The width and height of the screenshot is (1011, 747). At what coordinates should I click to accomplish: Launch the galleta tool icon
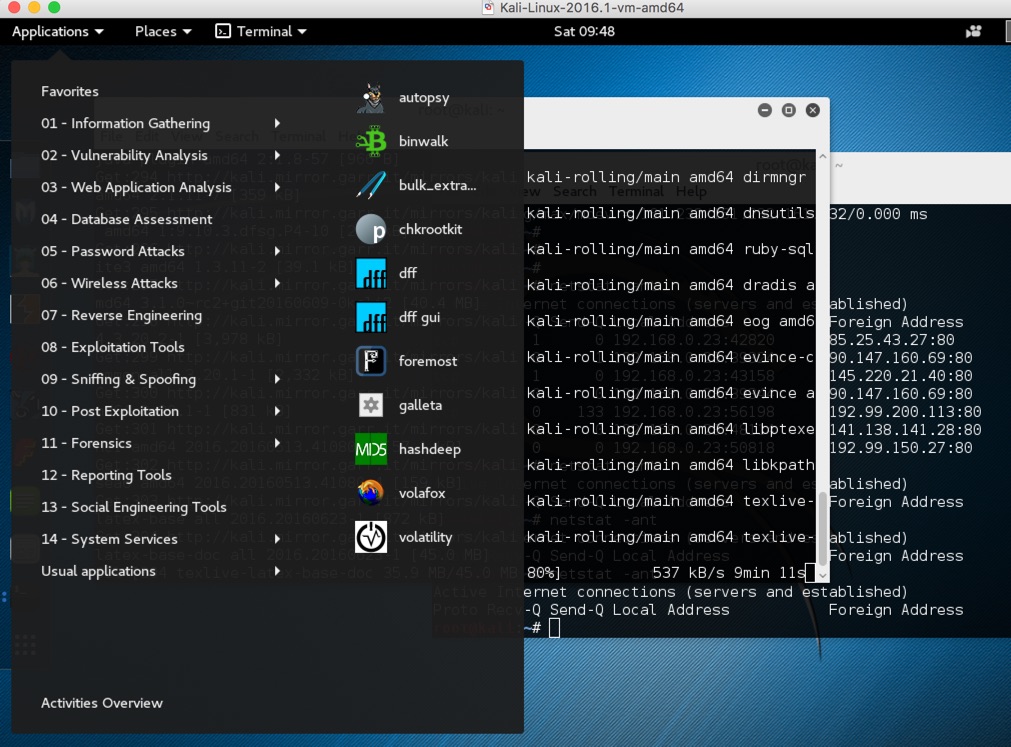(x=371, y=405)
